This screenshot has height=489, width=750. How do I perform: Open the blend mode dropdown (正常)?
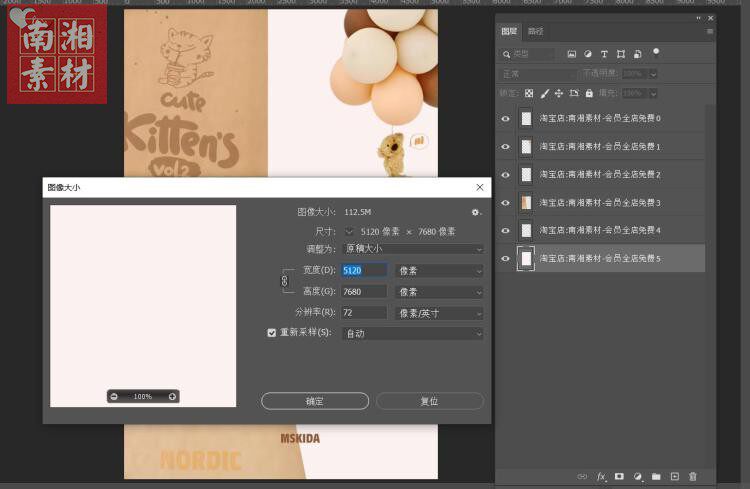coord(538,74)
